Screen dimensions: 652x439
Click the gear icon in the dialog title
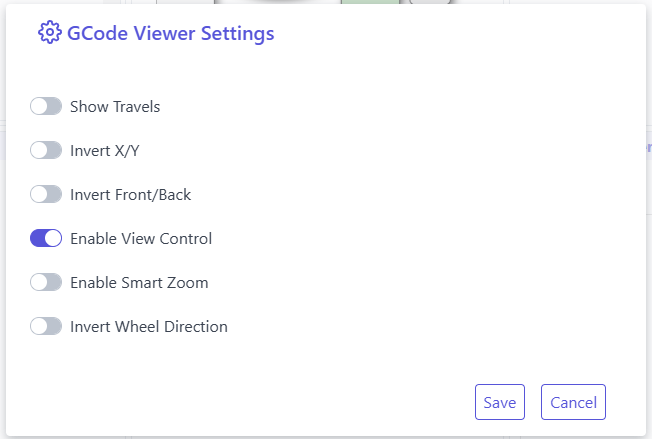pyautogui.click(x=50, y=33)
